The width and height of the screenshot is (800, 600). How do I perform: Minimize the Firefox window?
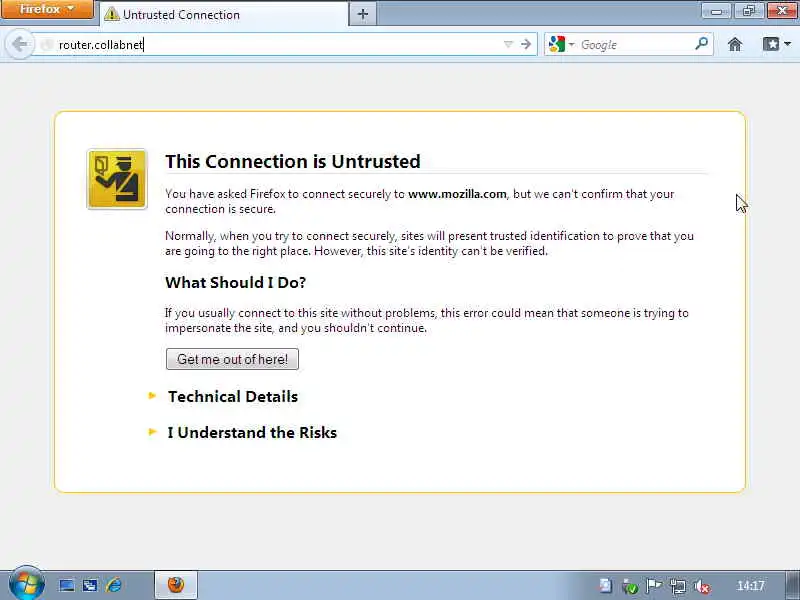point(716,11)
